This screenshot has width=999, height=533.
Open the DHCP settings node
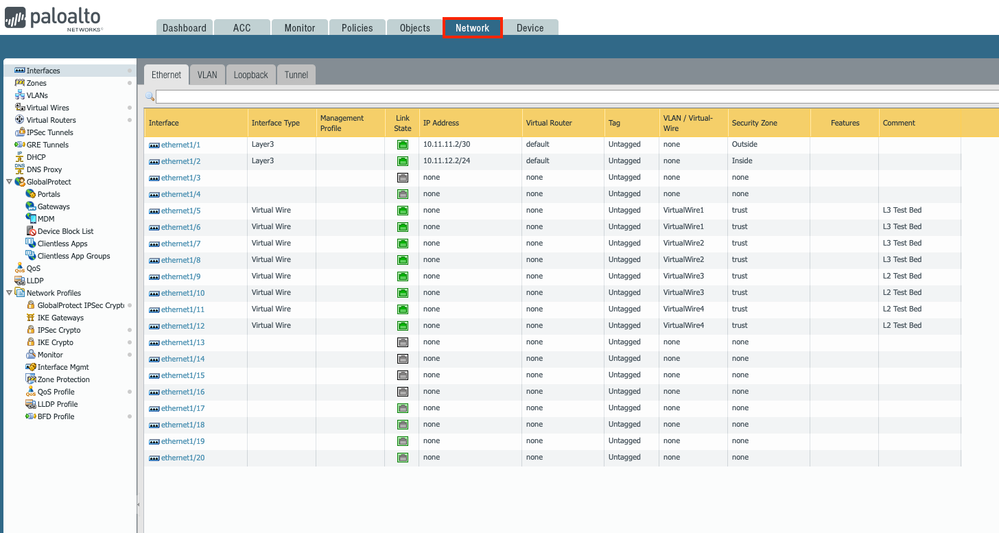pos(36,157)
